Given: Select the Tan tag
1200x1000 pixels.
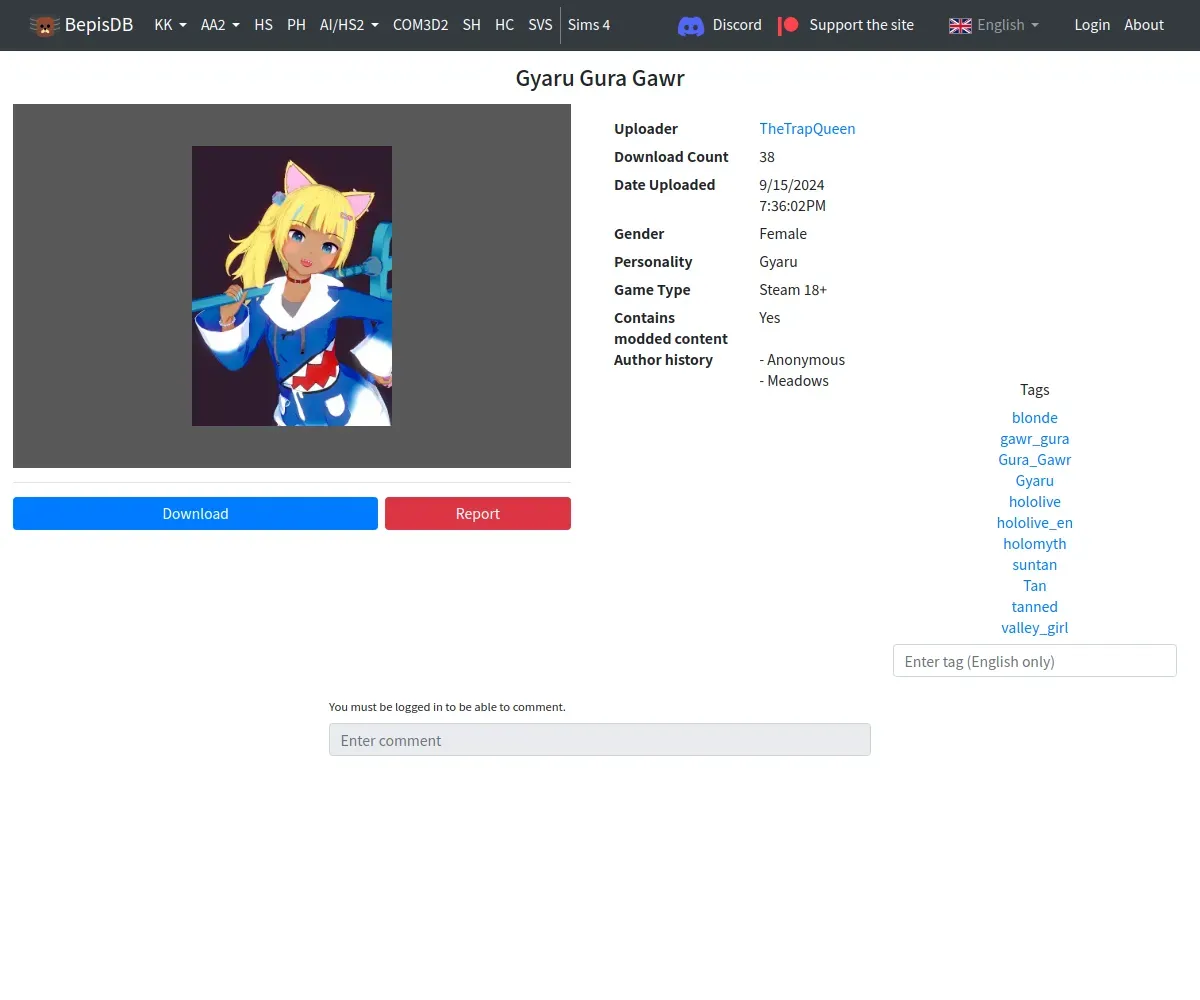Looking at the screenshot, I should 1034,585.
